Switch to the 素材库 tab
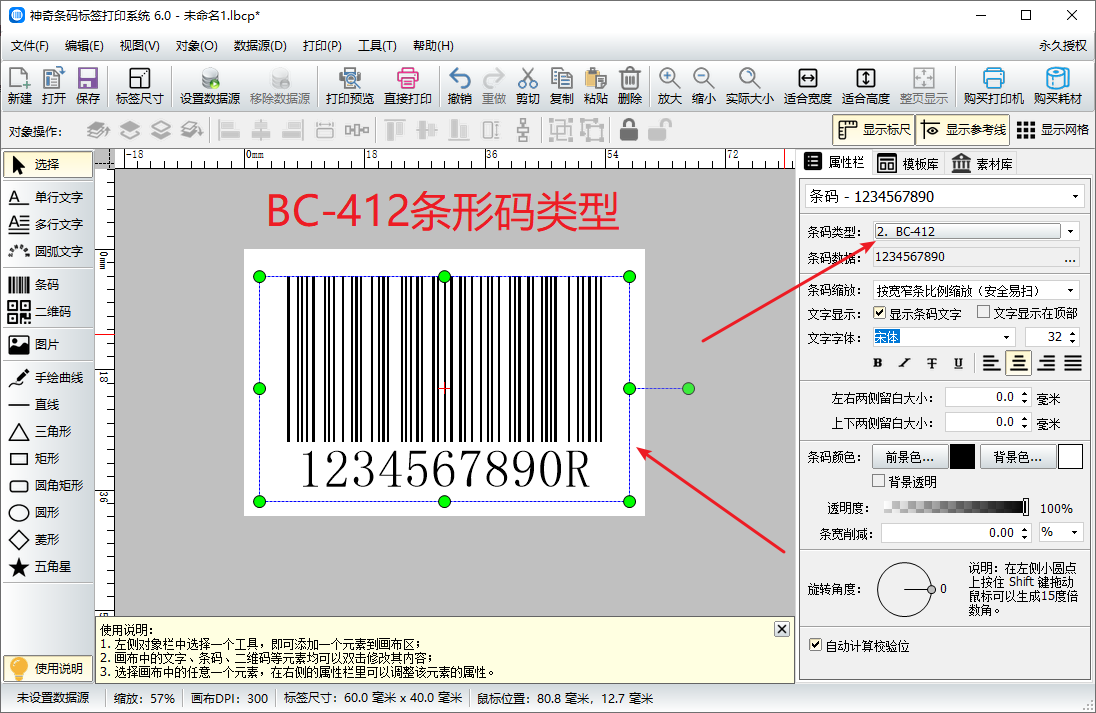The width and height of the screenshot is (1096, 713). [x=982, y=164]
